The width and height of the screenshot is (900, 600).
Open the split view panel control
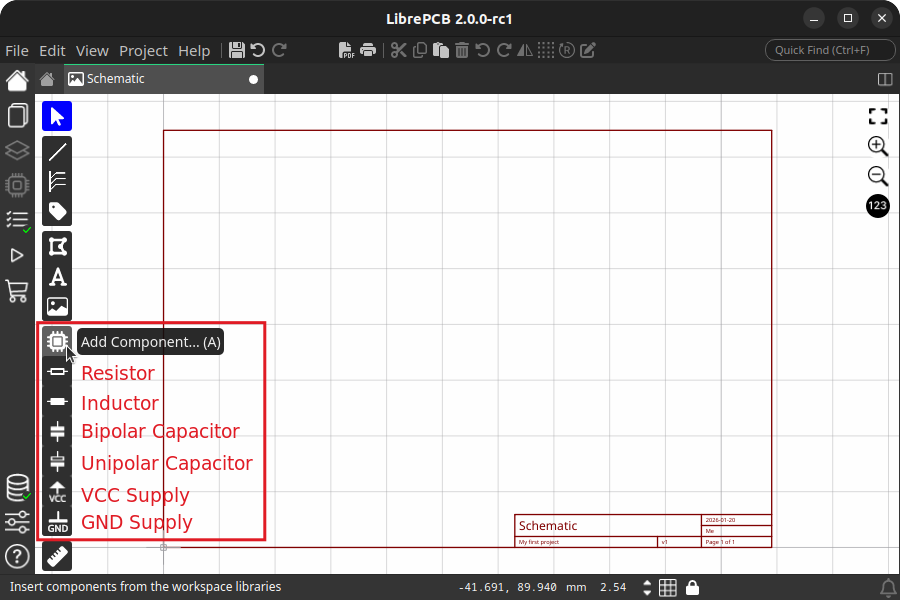click(x=884, y=78)
